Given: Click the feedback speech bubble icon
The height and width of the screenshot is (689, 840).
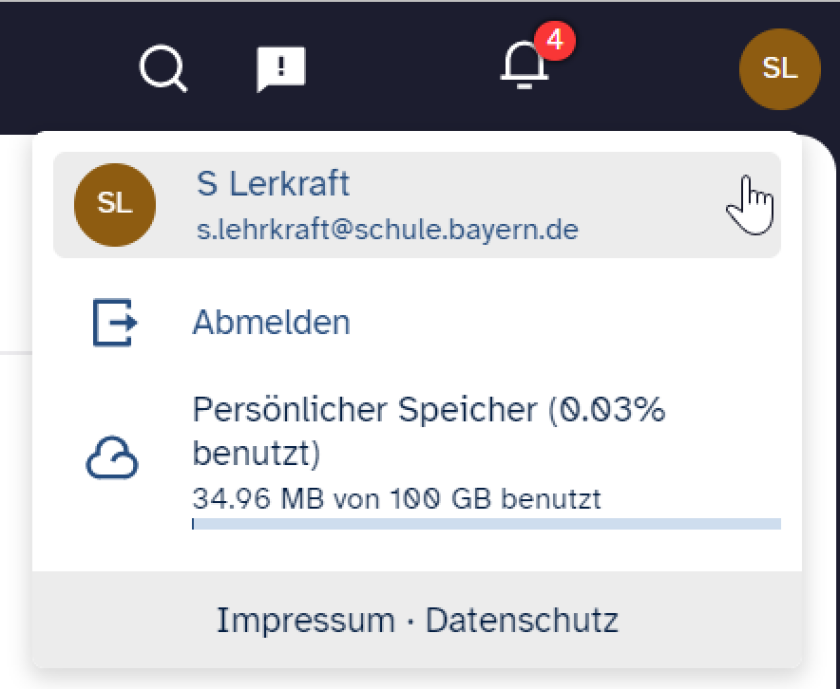Looking at the screenshot, I should [x=281, y=69].
